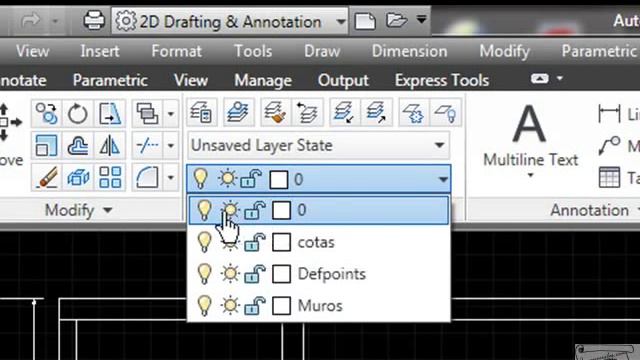The width and height of the screenshot is (640, 360).
Task: Select the Mirror tool
Action: click(x=110, y=145)
